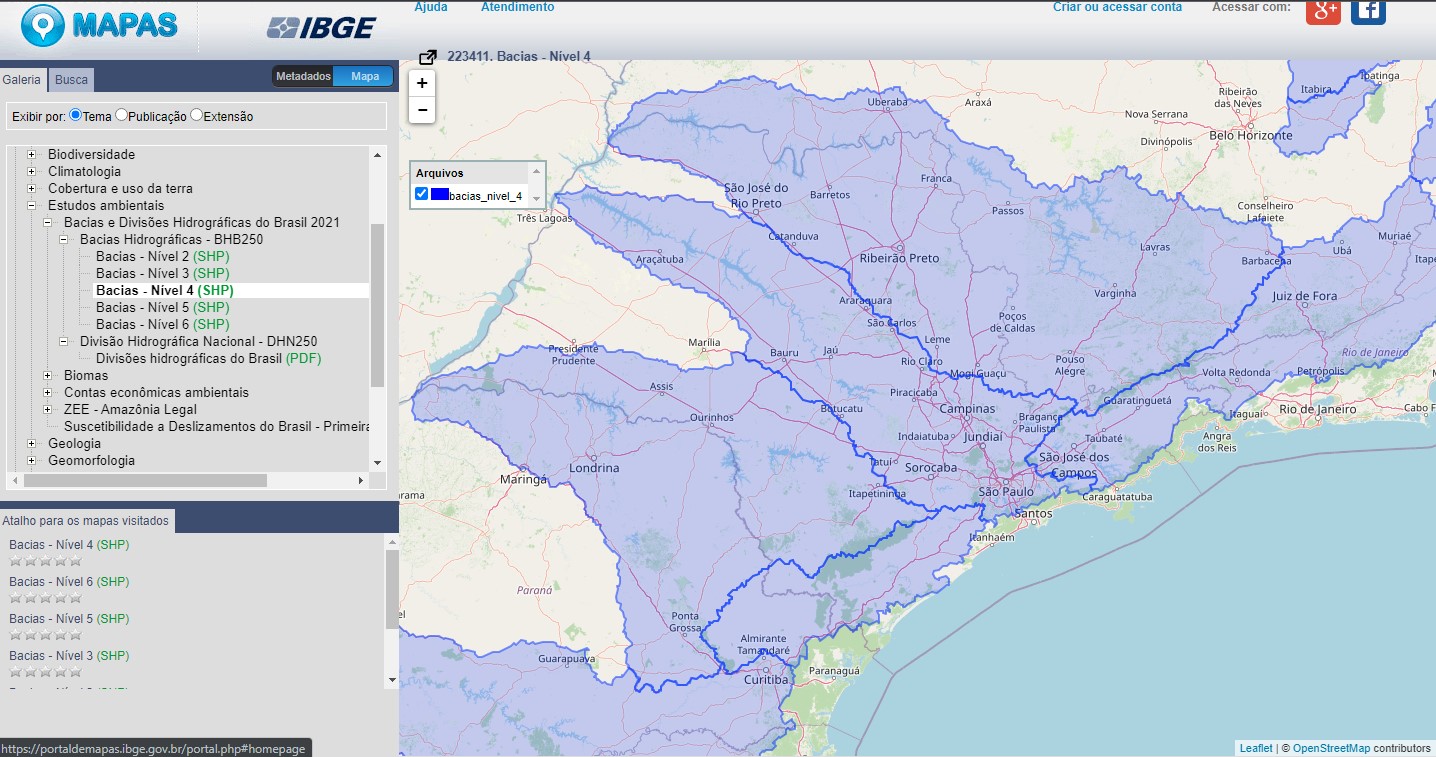Click the theme tree scroll-left arrow
This screenshot has width=1436, height=757.
tap(15, 481)
